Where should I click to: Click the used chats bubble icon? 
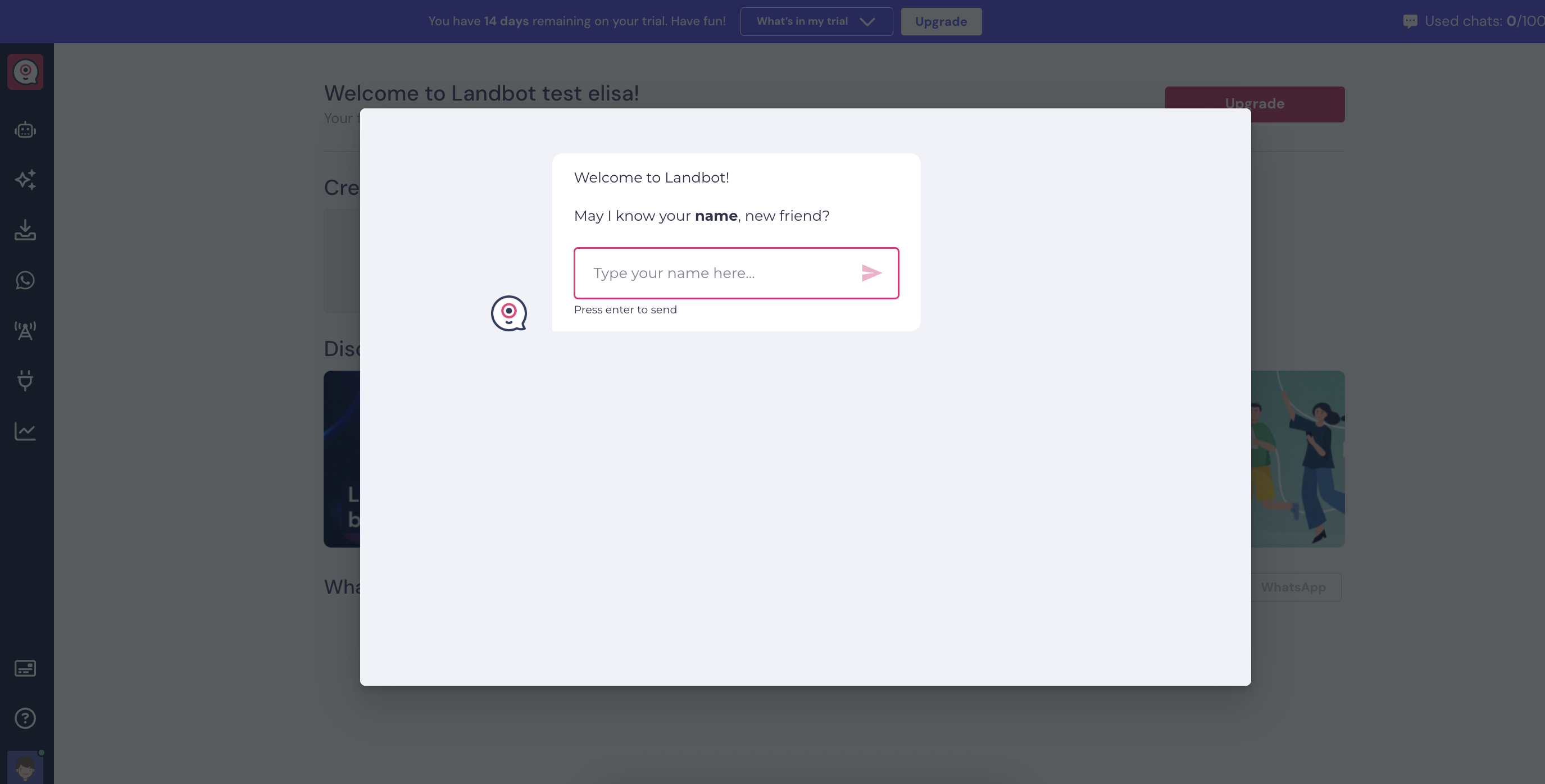[1410, 21]
